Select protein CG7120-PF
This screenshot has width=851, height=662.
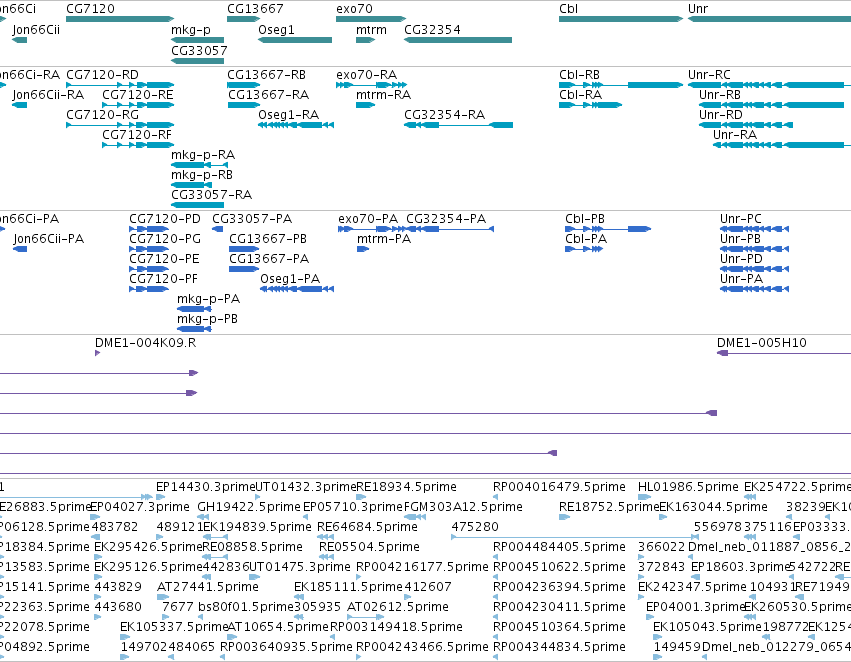[149, 289]
